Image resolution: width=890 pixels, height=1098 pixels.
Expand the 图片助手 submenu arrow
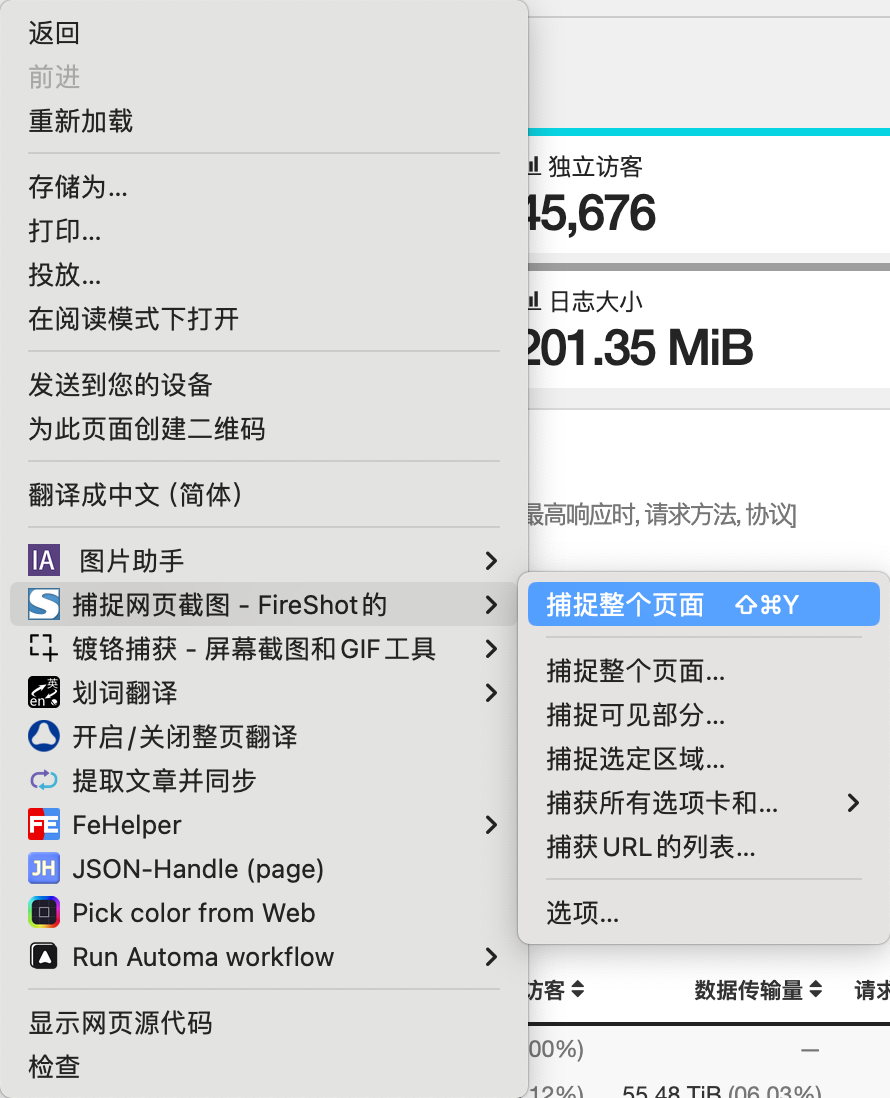(x=491, y=561)
